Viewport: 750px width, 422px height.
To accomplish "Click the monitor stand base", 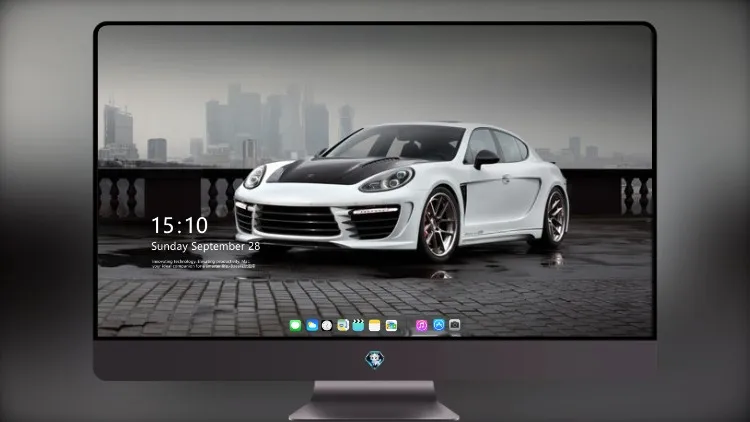I will [x=374, y=401].
